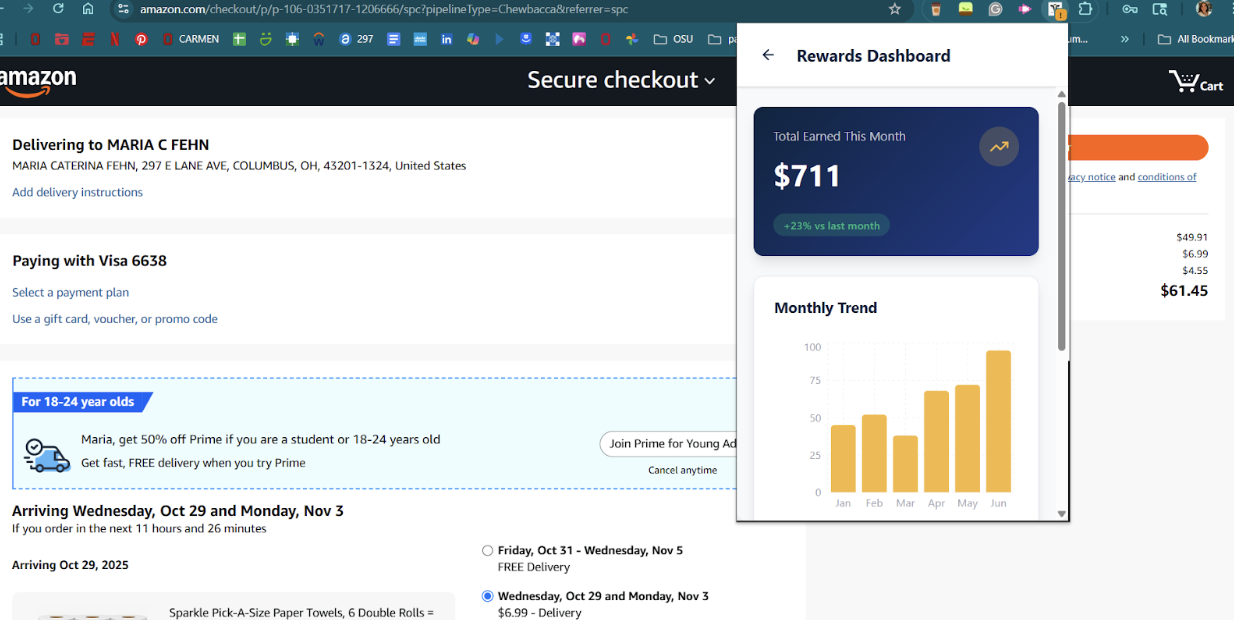The image size is (1234, 620).
Task: Click Join Prime for Young Adults button
Action: click(x=668, y=444)
